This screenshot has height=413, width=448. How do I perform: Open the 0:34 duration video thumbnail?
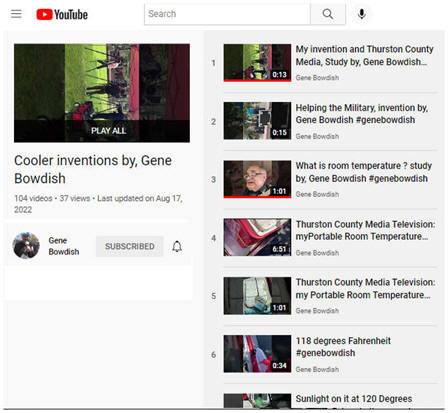pyautogui.click(x=257, y=354)
